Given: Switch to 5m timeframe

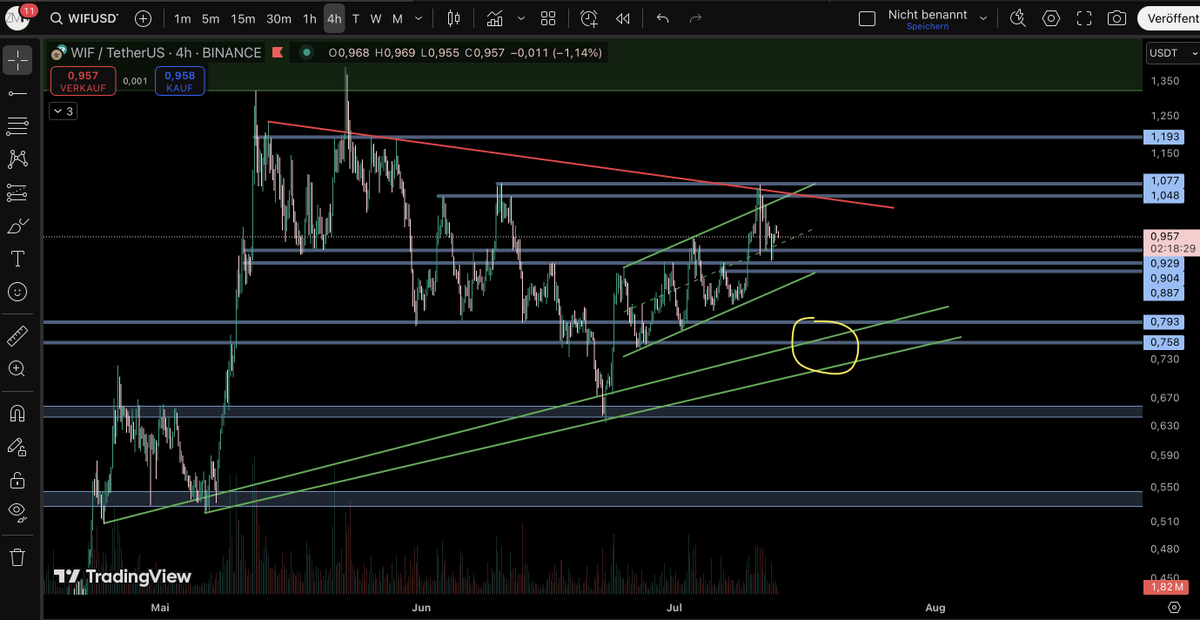Looking at the screenshot, I should click(210, 18).
